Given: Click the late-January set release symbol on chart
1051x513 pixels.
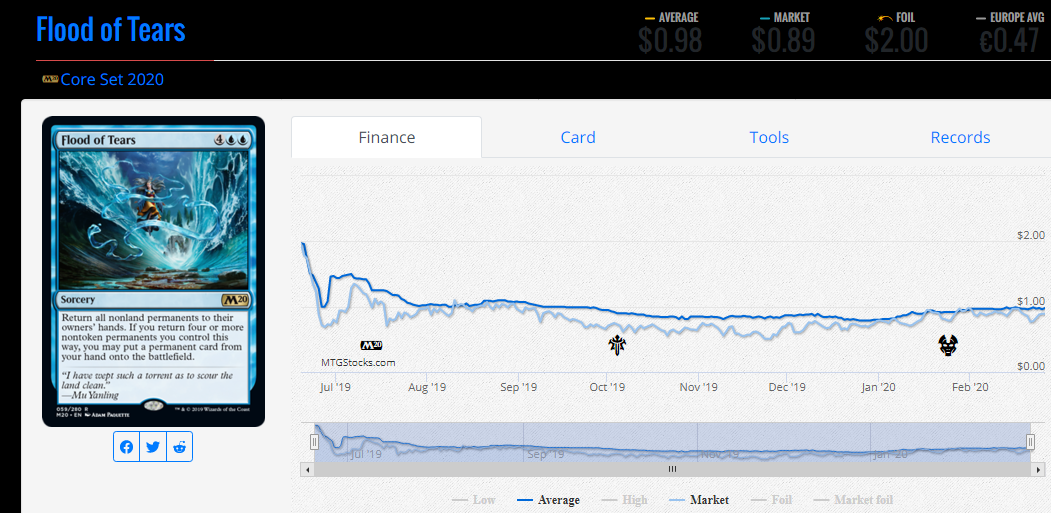Looking at the screenshot, I should click(x=948, y=345).
